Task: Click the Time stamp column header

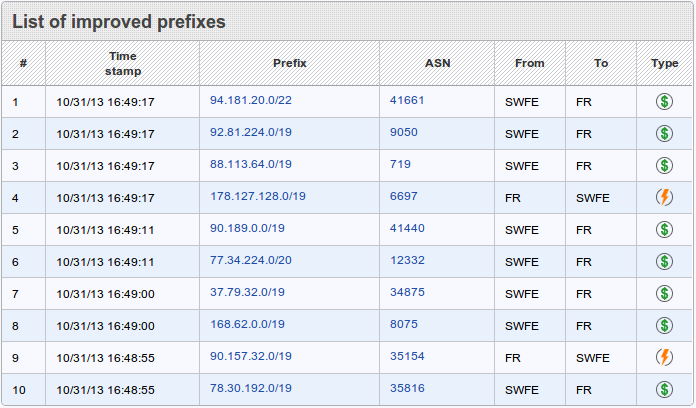Action: click(x=123, y=63)
